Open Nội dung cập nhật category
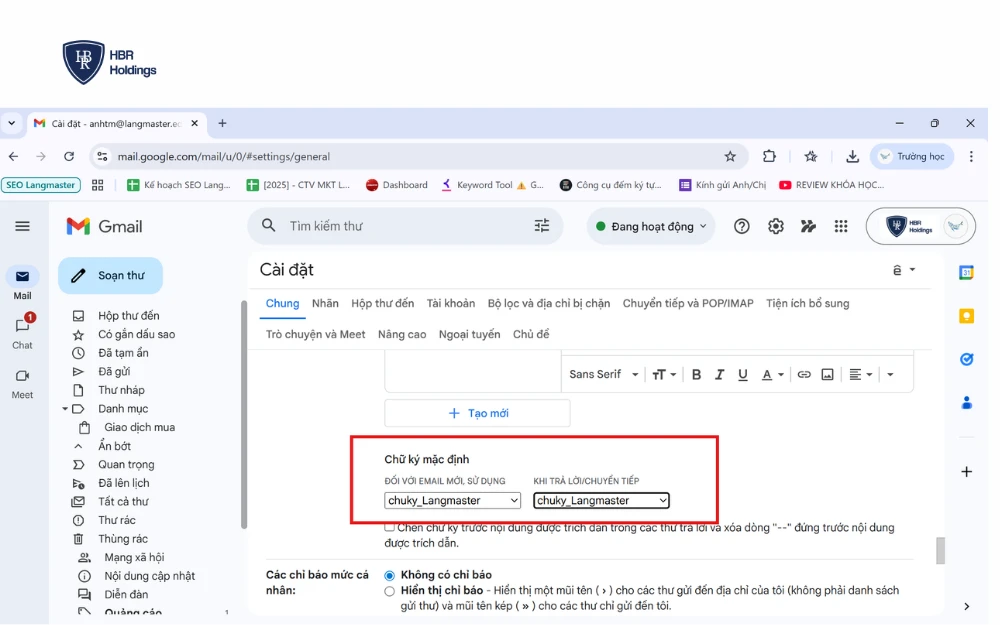 point(149,575)
